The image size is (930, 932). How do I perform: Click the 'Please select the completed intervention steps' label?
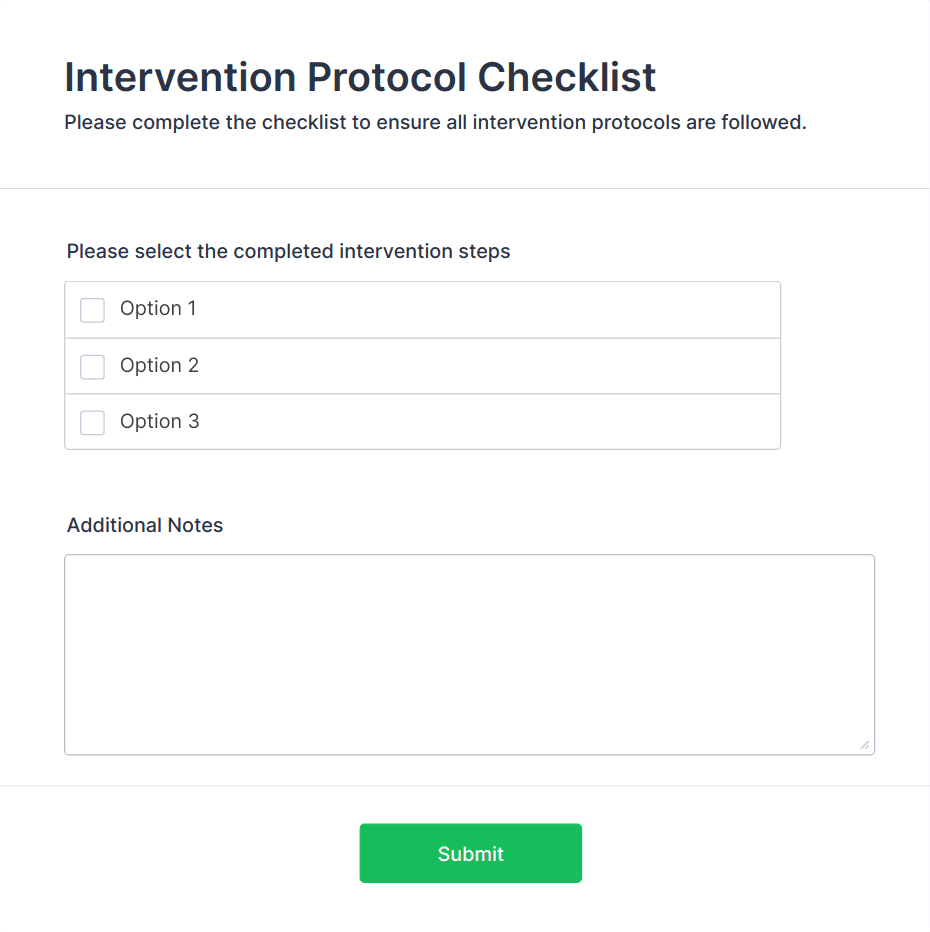click(288, 251)
